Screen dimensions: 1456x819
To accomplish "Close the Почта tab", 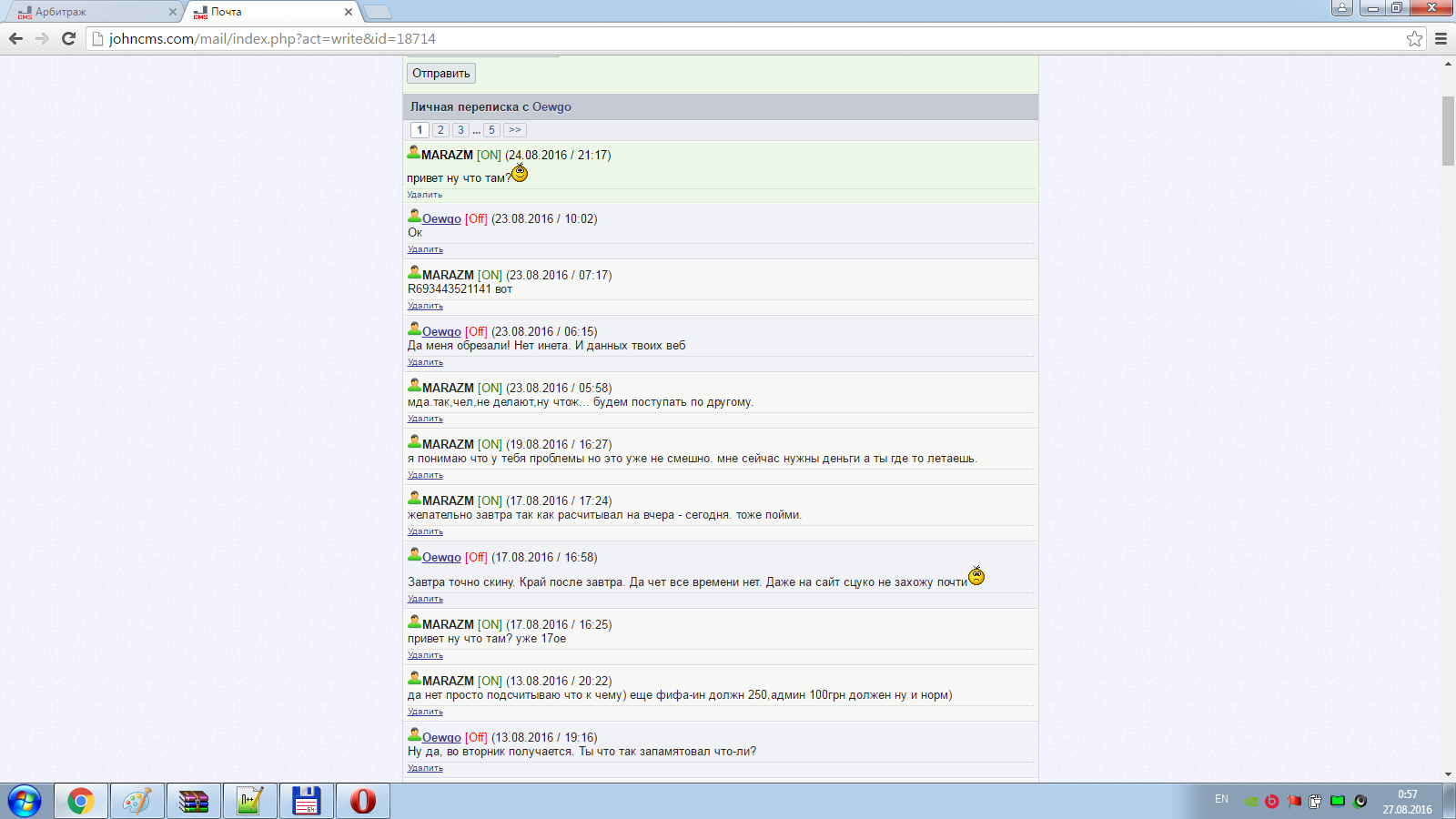I will pyautogui.click(x=349, y=12).
